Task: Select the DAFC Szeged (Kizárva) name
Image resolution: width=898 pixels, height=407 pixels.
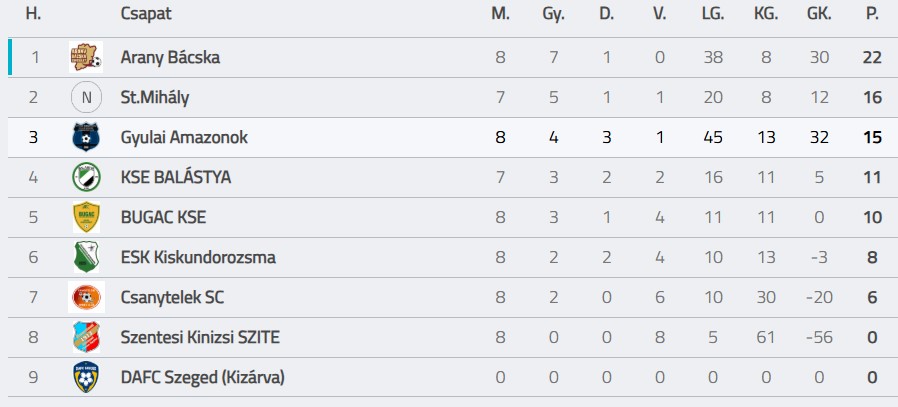Action: tap(202, 377)
